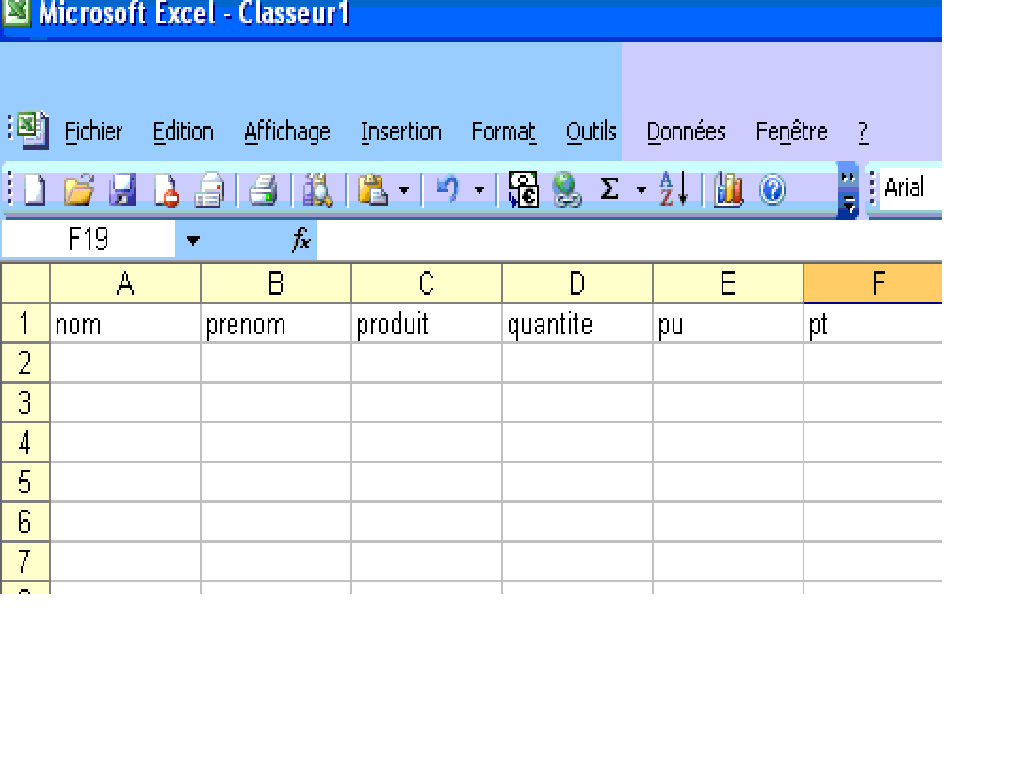The width and height of the screenshot is (1024, 768).
Task: Open the Fenêtre menu
Action: [x=792, y=132]
